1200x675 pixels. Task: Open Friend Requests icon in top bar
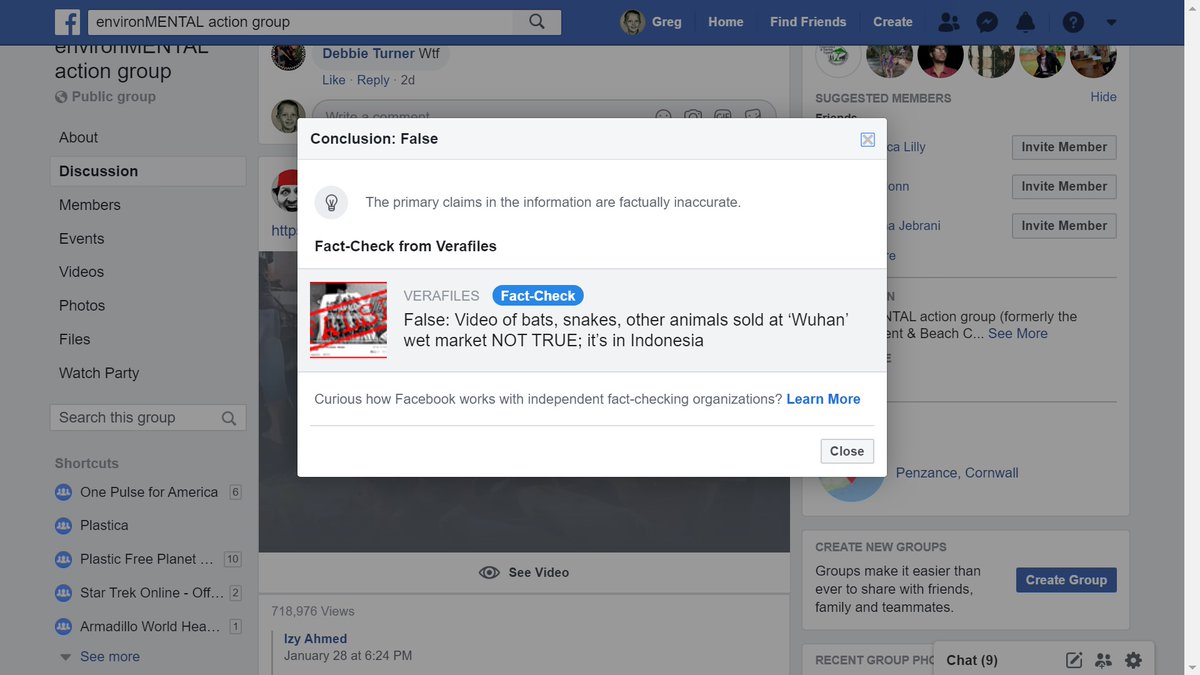click(950, 22)
